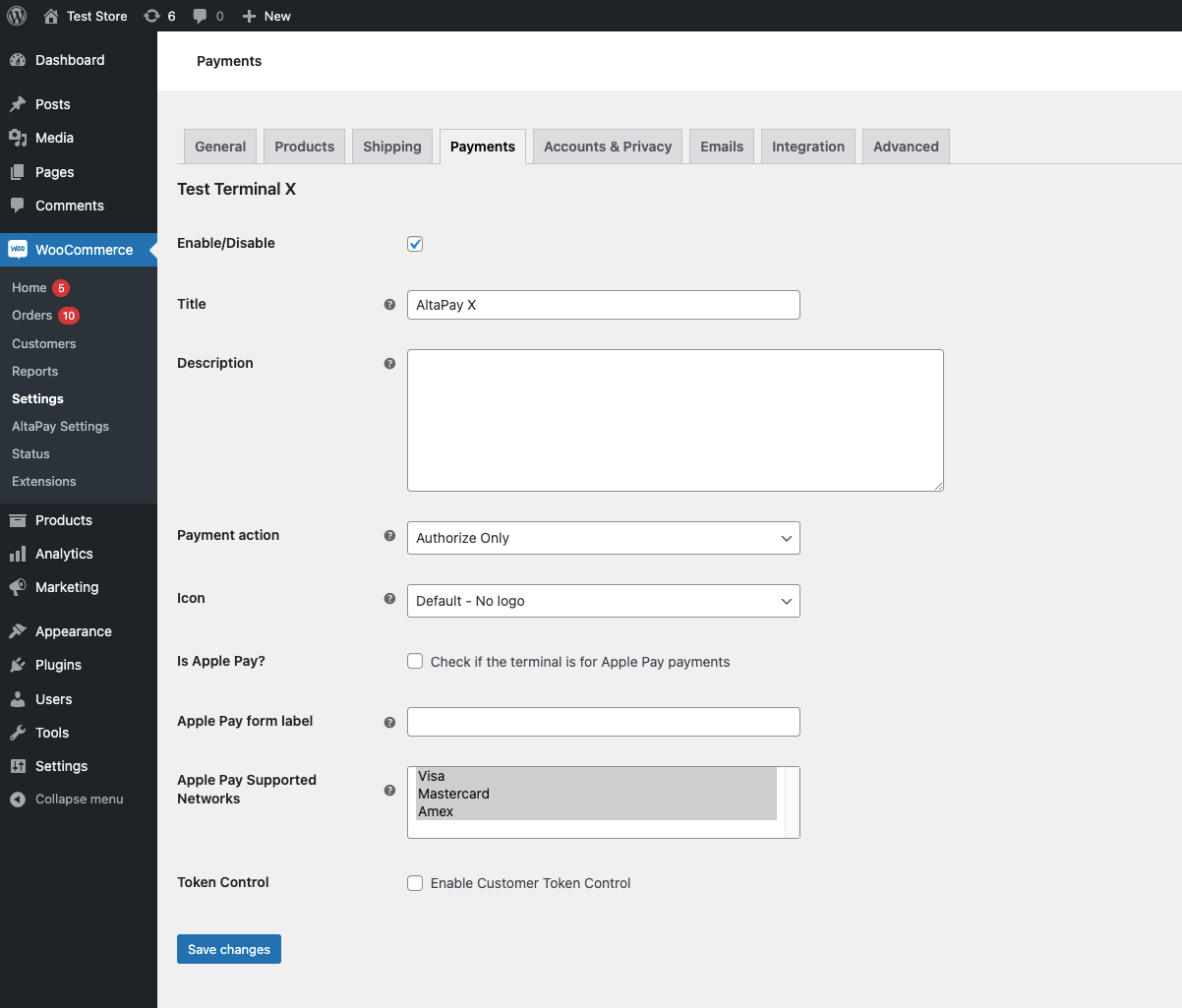Click the help tip icon for Payment action
Screen dimensions: 1182x1008
[389, 536]
